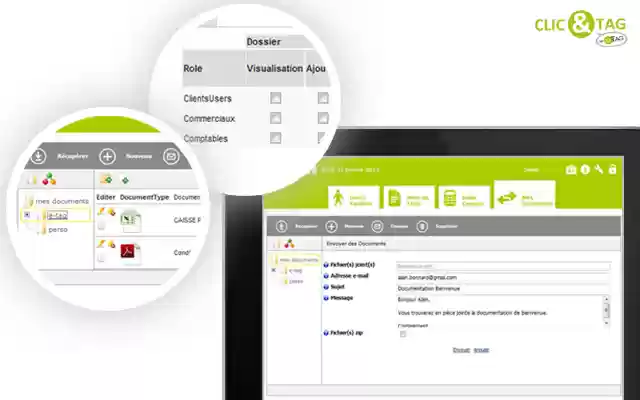Click the Adresse e-mail input field

click(x=503, y=277)
